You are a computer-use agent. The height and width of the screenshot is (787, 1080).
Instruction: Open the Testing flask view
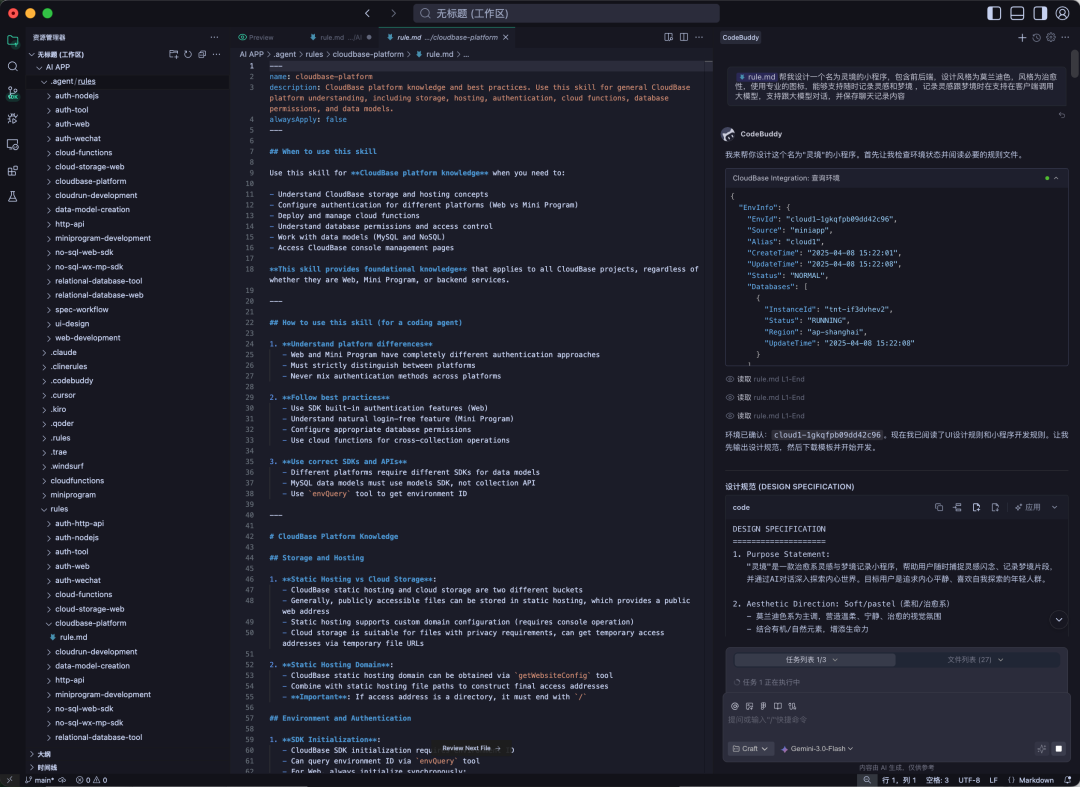click(x=12, y=197)
